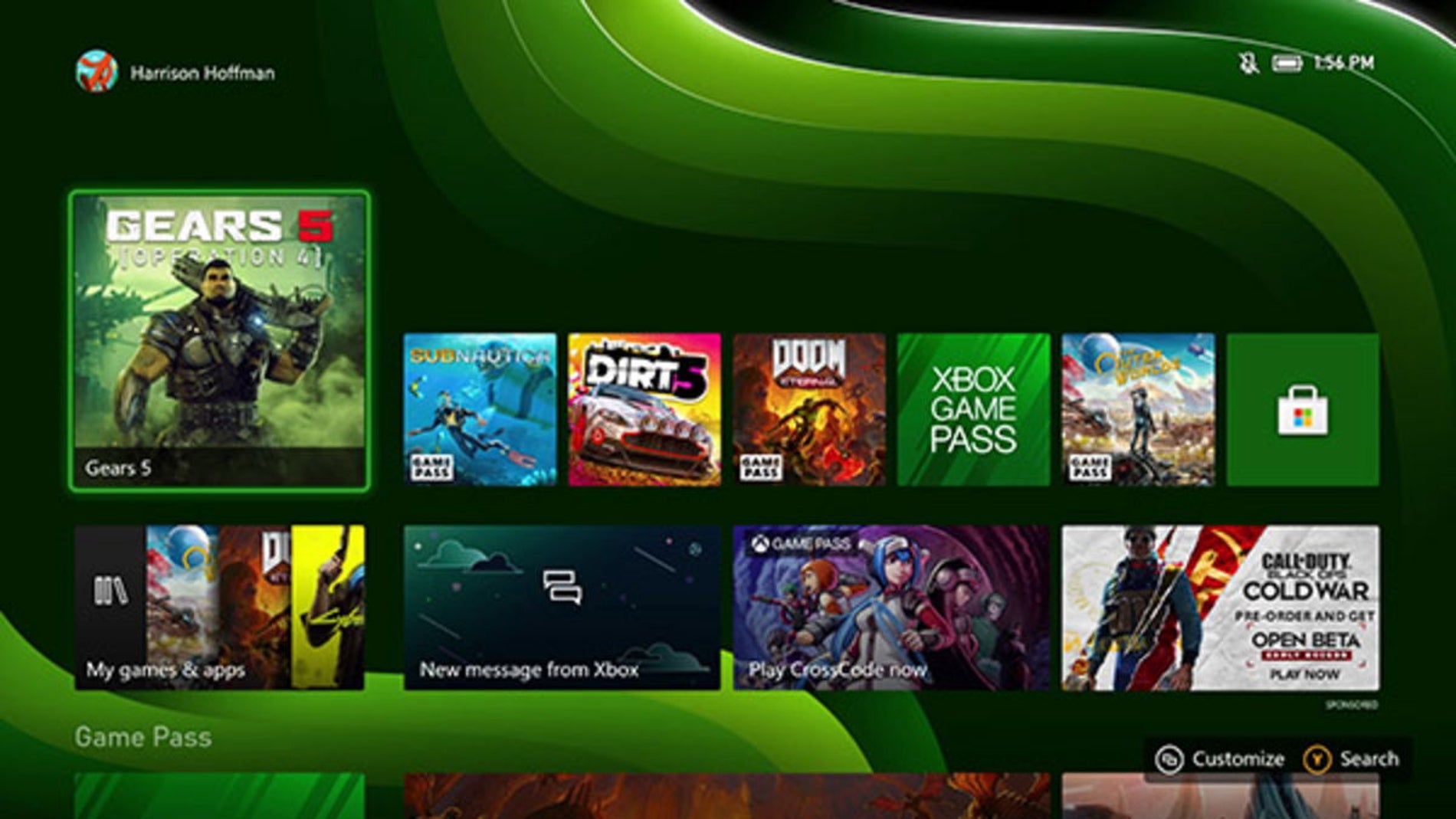Open Harrison Hoffman profile avatar
The height and width of the screenshot is (819, 1456).
pyautogui.click(x=97, y=71)
